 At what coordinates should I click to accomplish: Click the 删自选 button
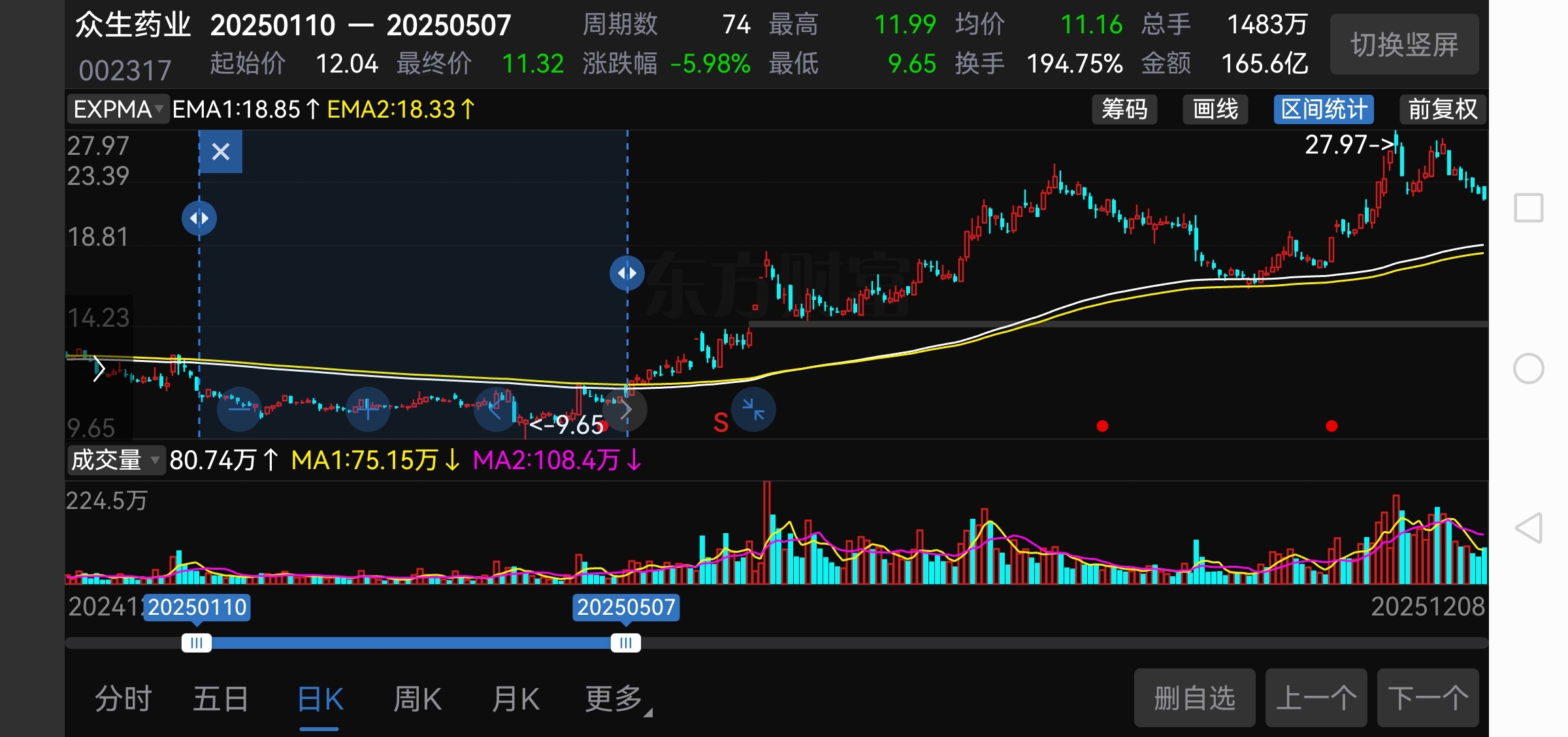pos(1194,698)
